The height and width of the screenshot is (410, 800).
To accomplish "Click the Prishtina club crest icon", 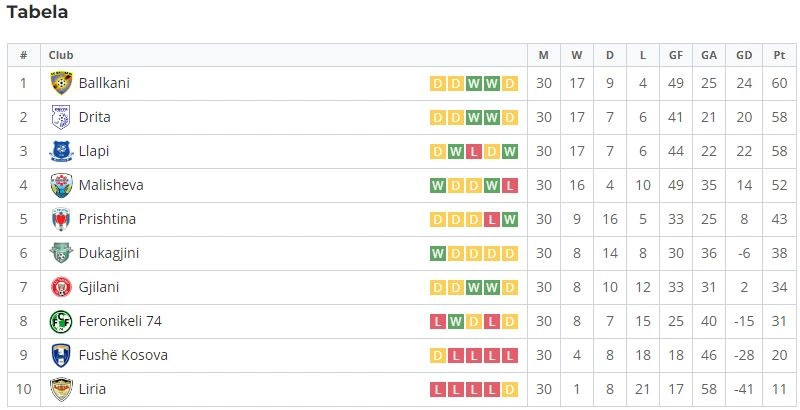I will [61, 219].
